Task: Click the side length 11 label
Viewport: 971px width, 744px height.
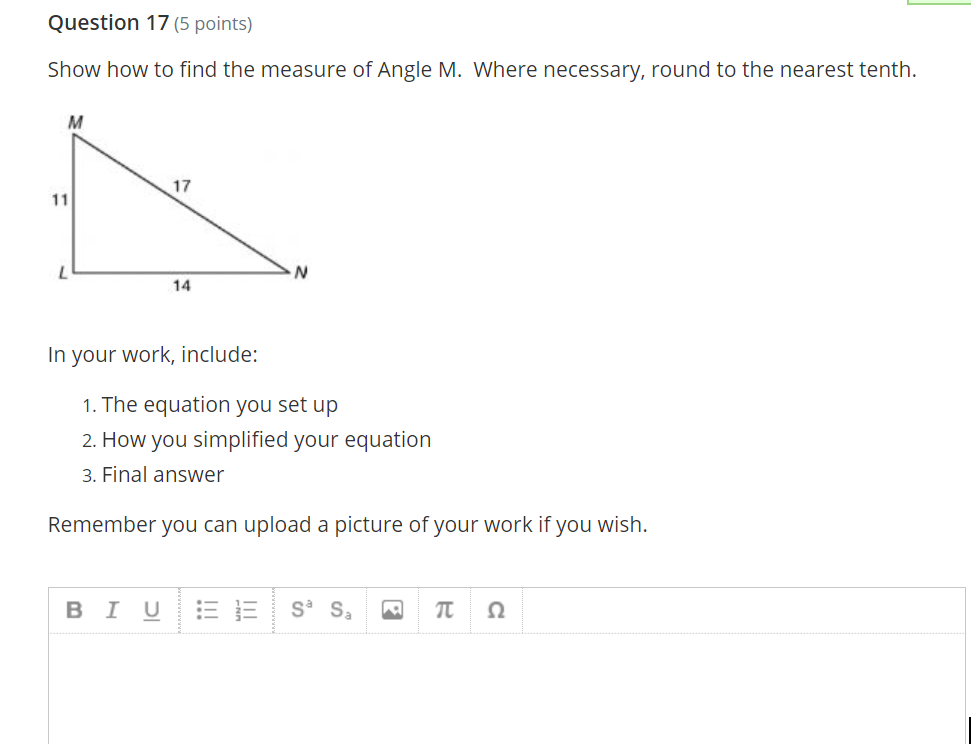Action: tap(59, 200)
